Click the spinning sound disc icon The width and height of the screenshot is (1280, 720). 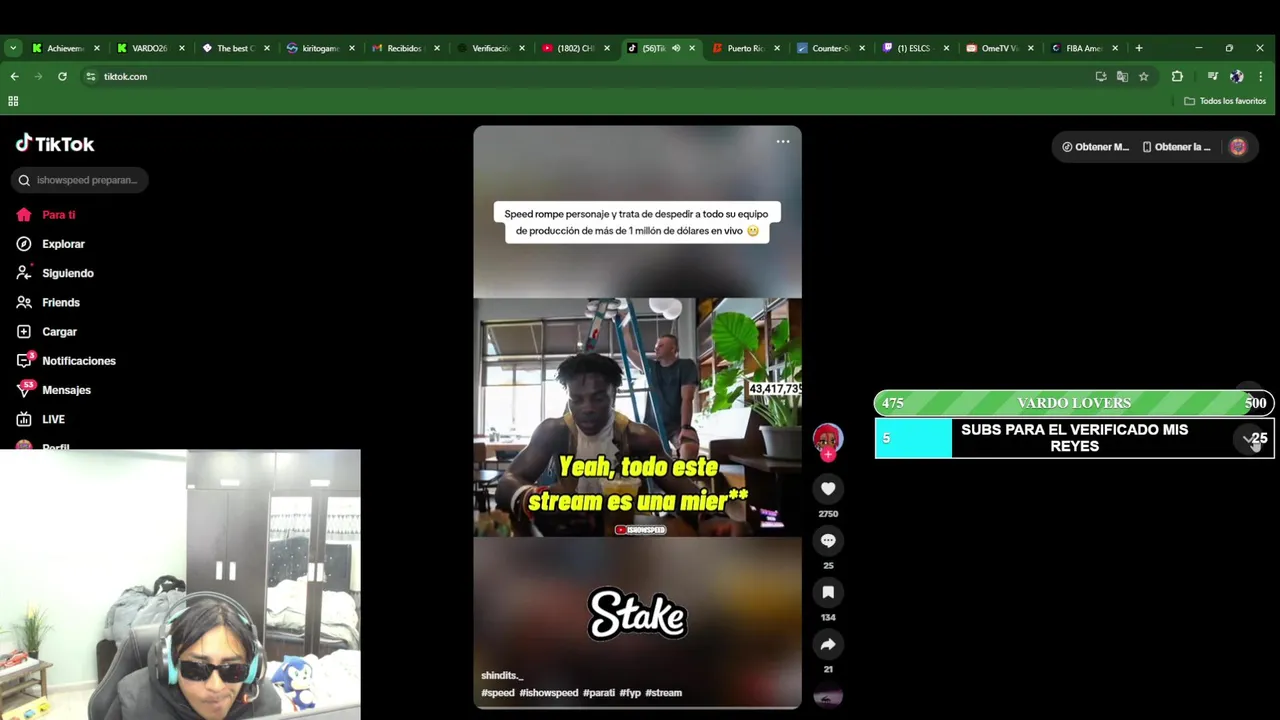tap(827, 697)
